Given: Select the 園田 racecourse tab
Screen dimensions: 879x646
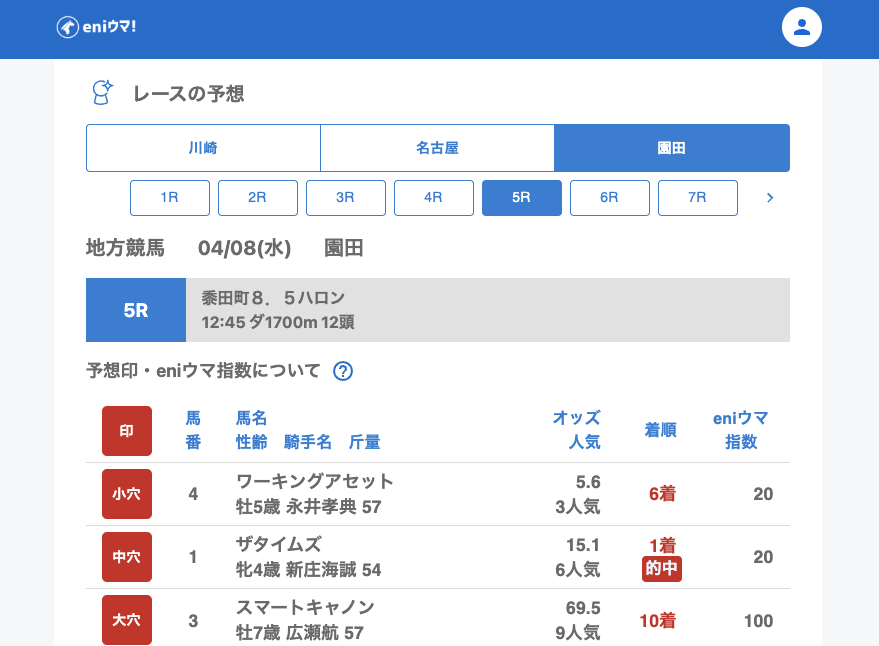Looking at the screenshot, I should [671, 148].
